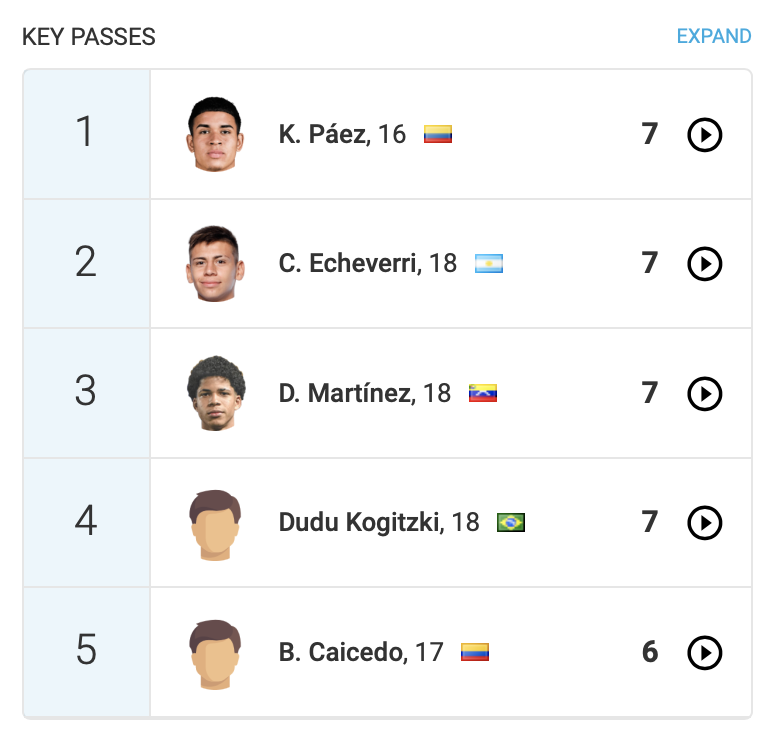Play K. Páez key passes video
The width and height of the screenshot is (784, 736).
705,134
